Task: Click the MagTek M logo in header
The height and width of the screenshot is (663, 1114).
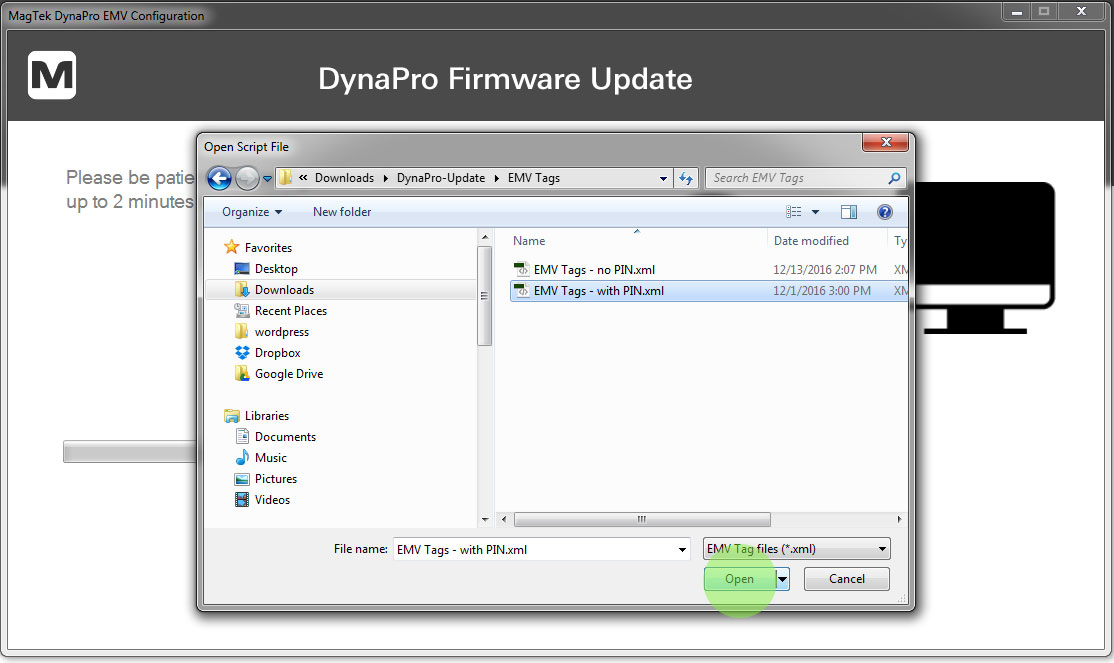Action: (x=52, y=75)
